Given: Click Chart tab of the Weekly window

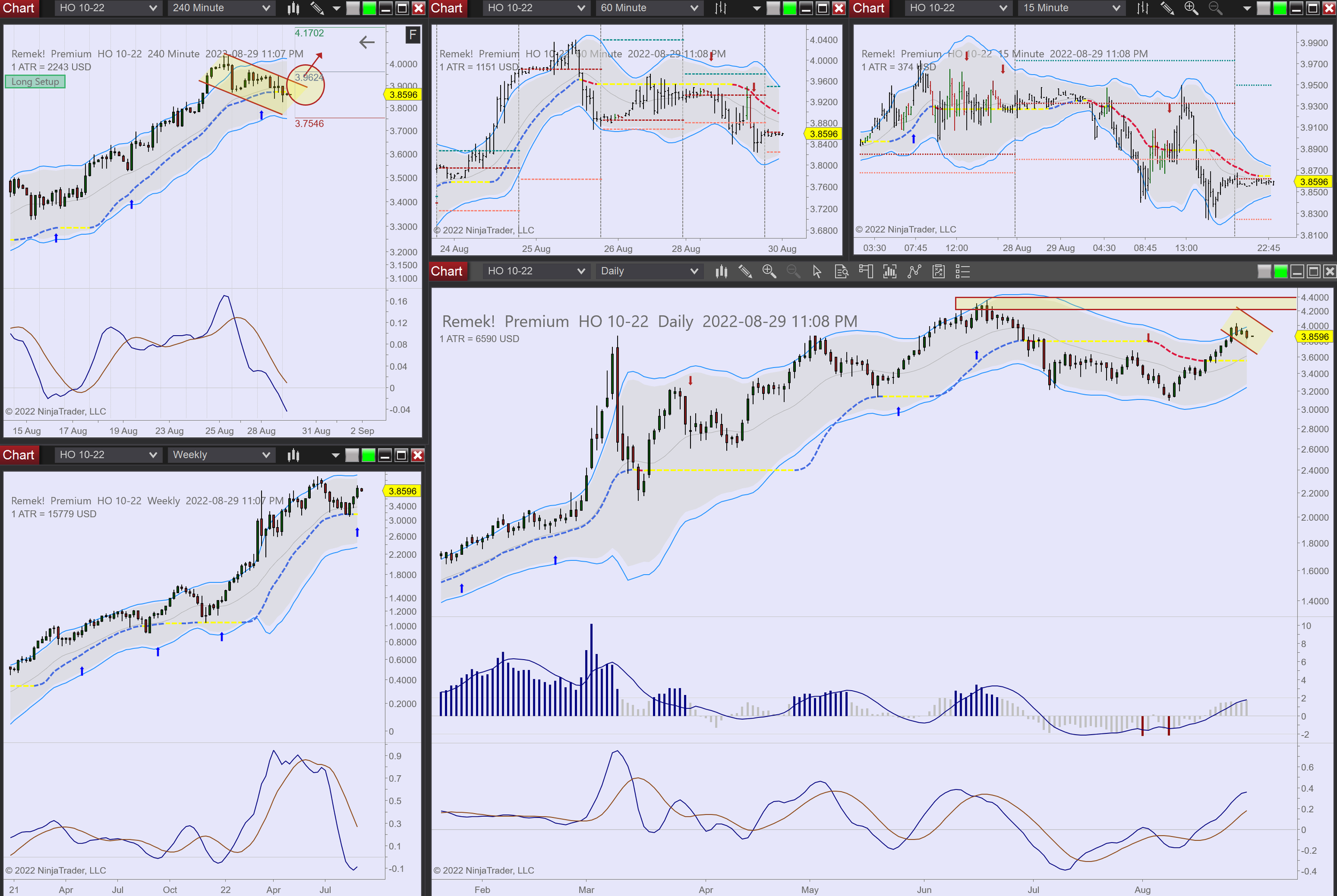Looking at the screenshot, I should pos(19,455).
